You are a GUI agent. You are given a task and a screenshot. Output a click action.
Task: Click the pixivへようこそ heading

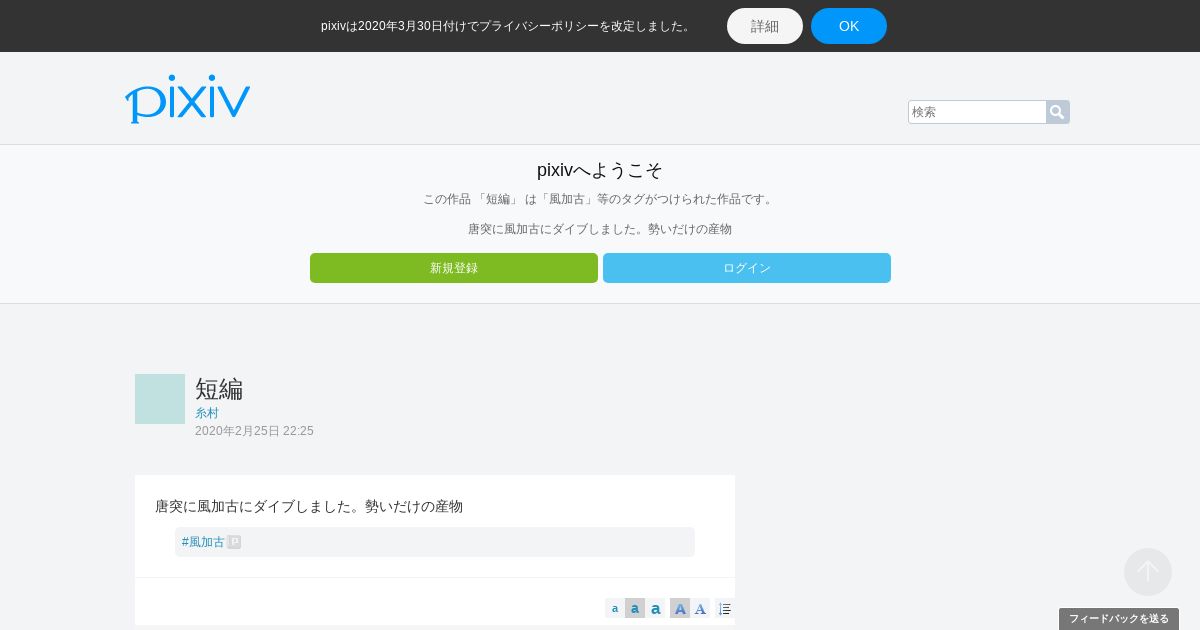[600, 170]
